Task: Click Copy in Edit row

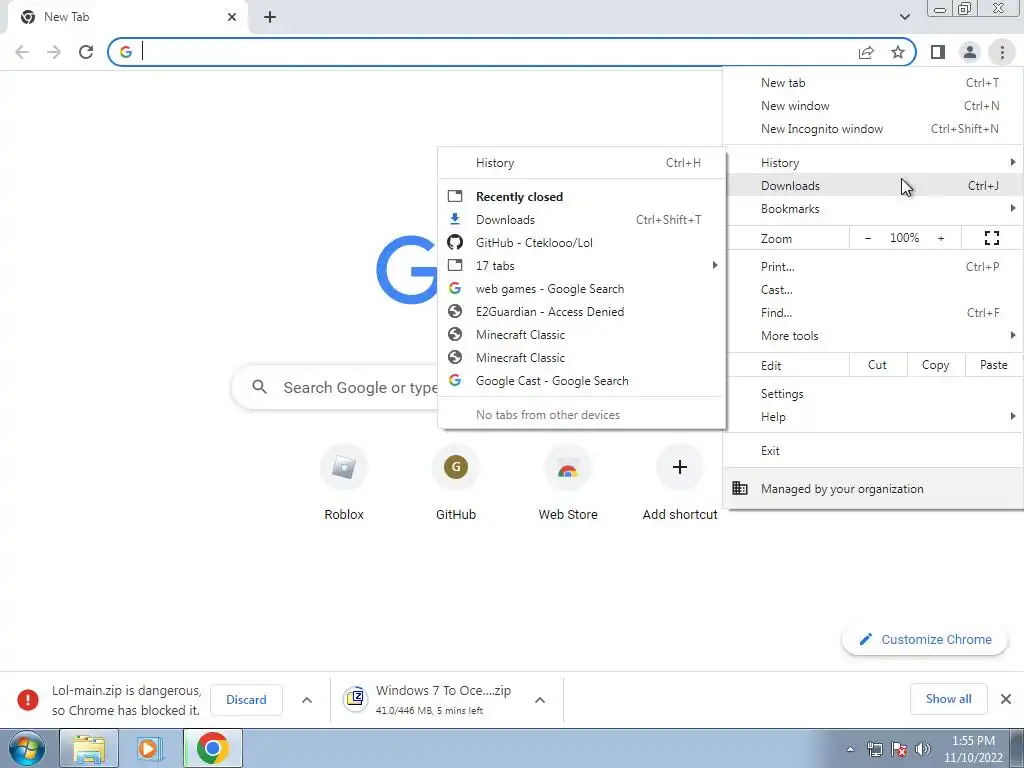Action: click(x=935, y=365)
